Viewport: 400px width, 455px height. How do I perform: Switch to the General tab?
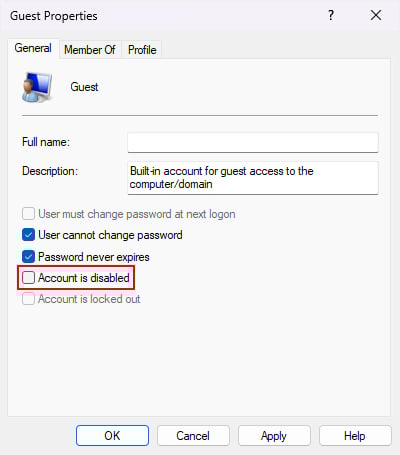point(33,48)
